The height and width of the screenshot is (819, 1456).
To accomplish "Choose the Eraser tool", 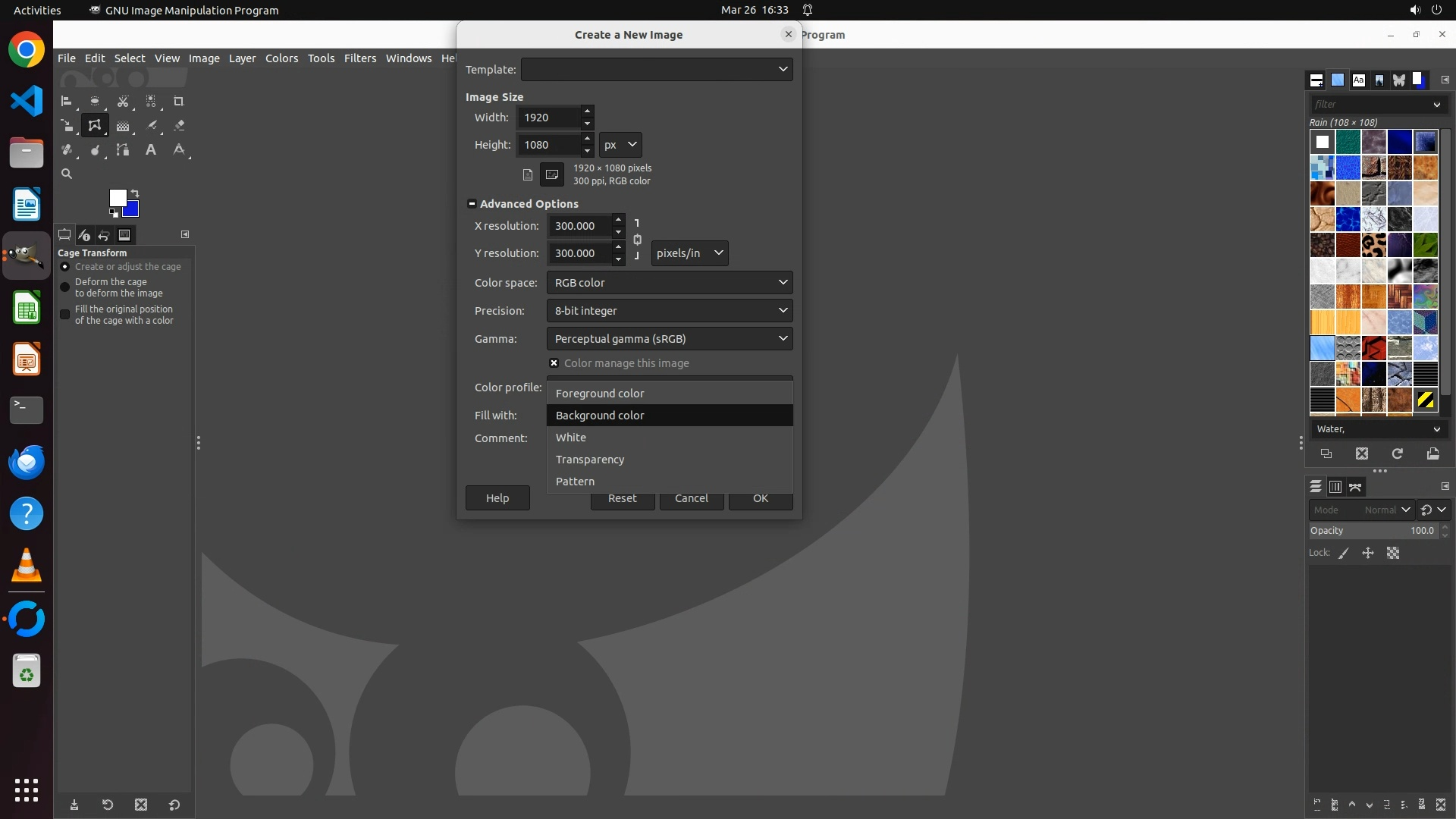I will point(179,126).
